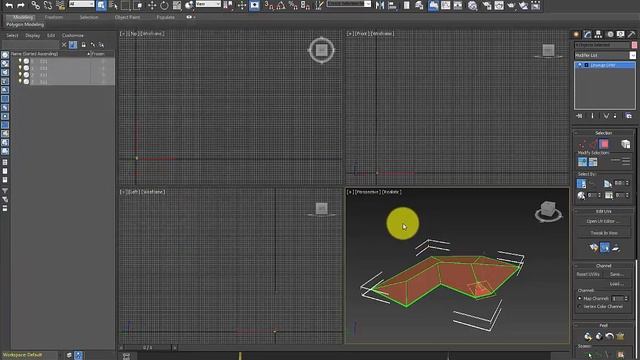Click Reset UVWs button
This screenshot has height=360, width=640.
click(588, 274)
